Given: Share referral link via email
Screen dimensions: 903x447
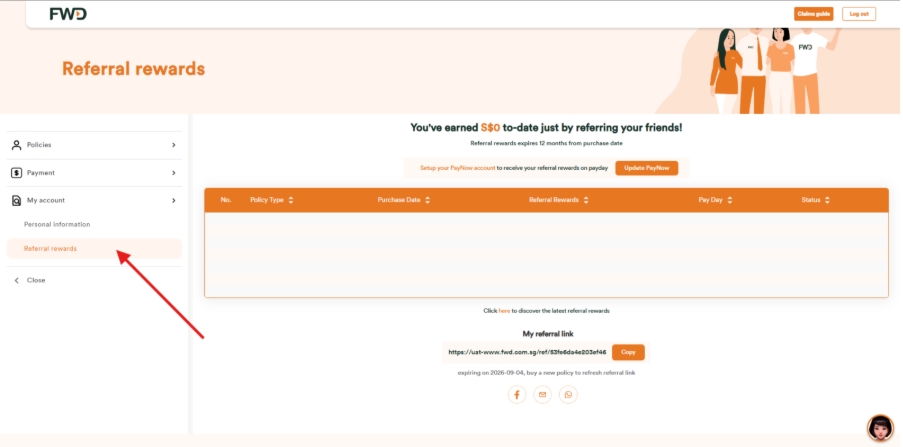Looking at the screenshot, I should click(542, 395).
